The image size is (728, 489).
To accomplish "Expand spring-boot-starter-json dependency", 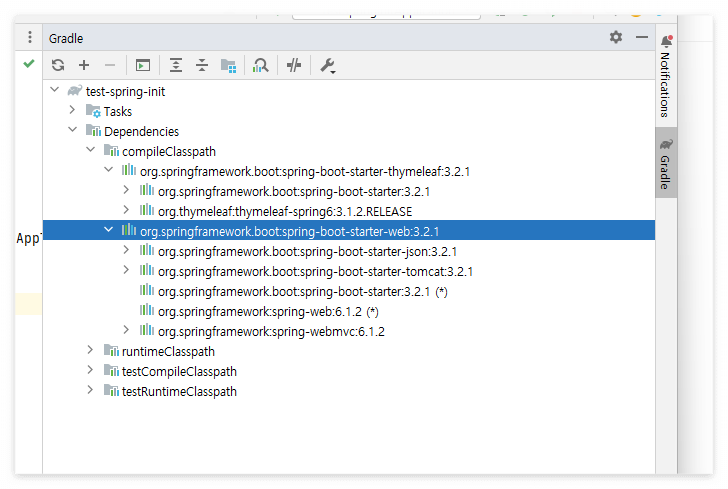I will point(126,249).
